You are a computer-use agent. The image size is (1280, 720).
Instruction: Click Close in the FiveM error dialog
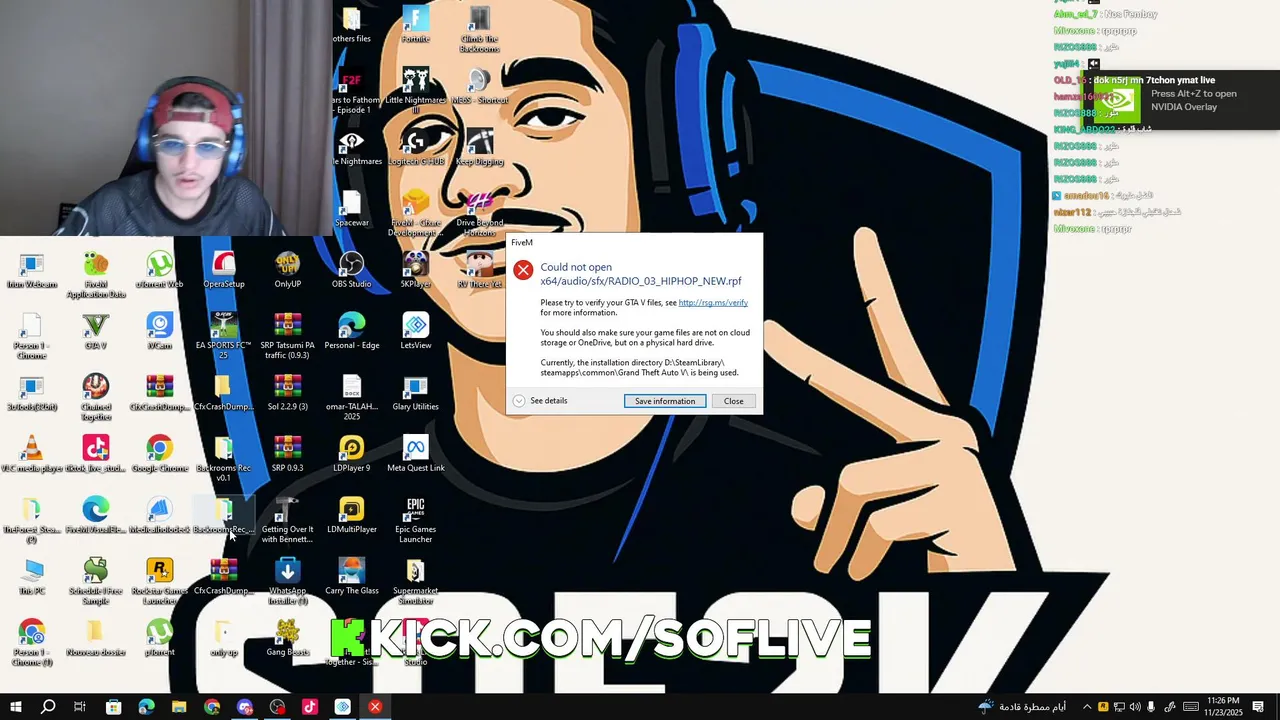click(x=733, y=401)
